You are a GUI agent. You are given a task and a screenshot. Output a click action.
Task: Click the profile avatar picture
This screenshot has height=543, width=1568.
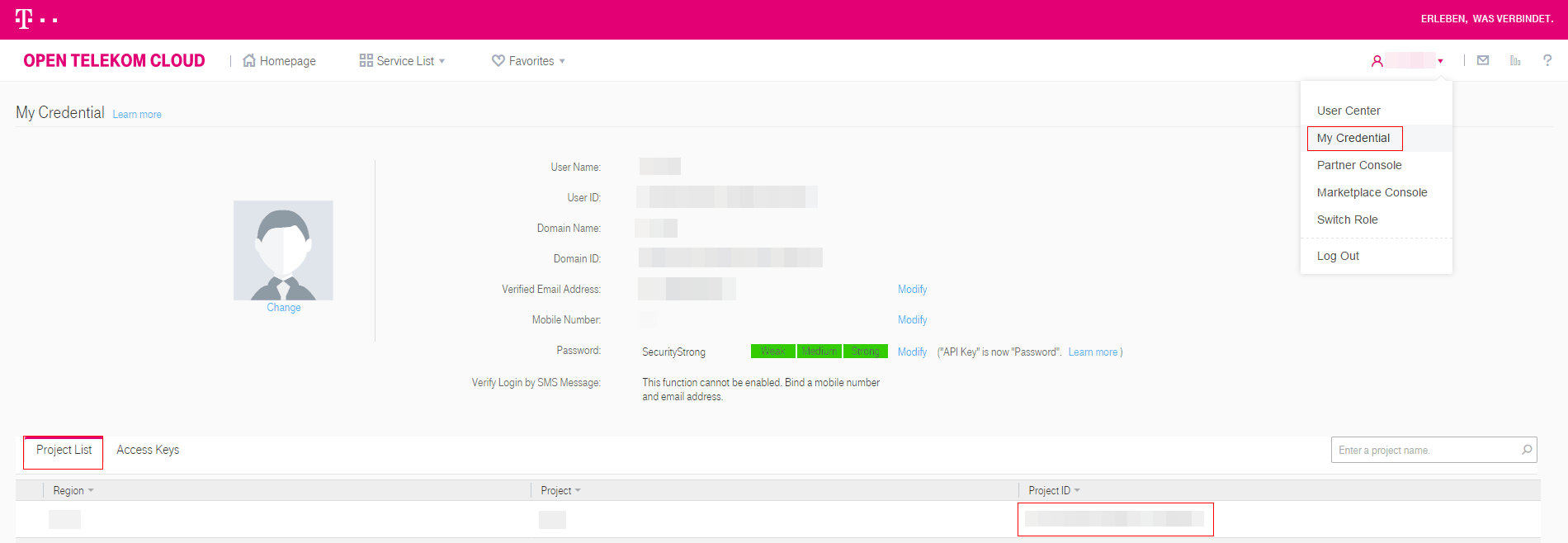coord(283,250)
